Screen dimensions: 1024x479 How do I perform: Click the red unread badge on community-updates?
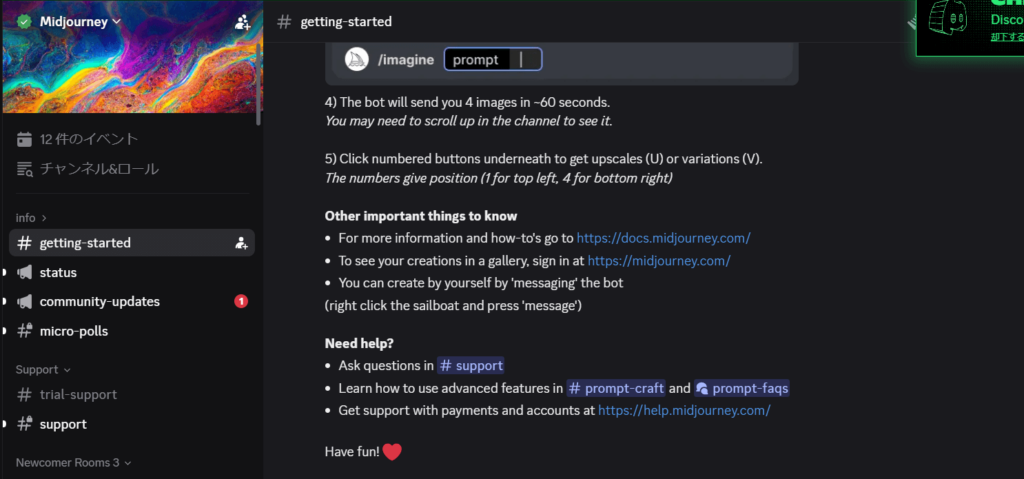pyautogui.click(x=241, y=301)
